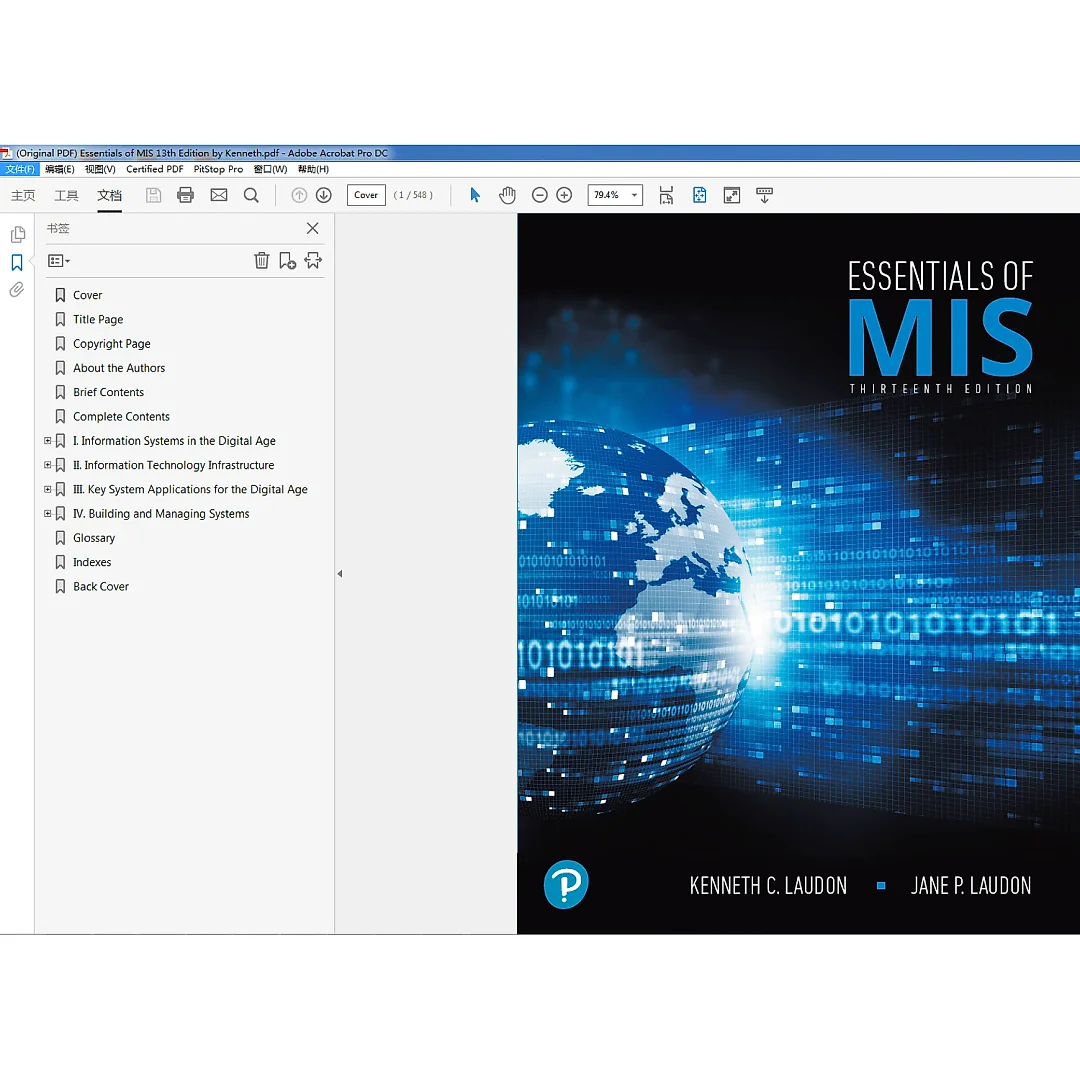Click the fit width scrolling icon
Viewport: 1080px width, 1080px height.
[x=666, y=195]
